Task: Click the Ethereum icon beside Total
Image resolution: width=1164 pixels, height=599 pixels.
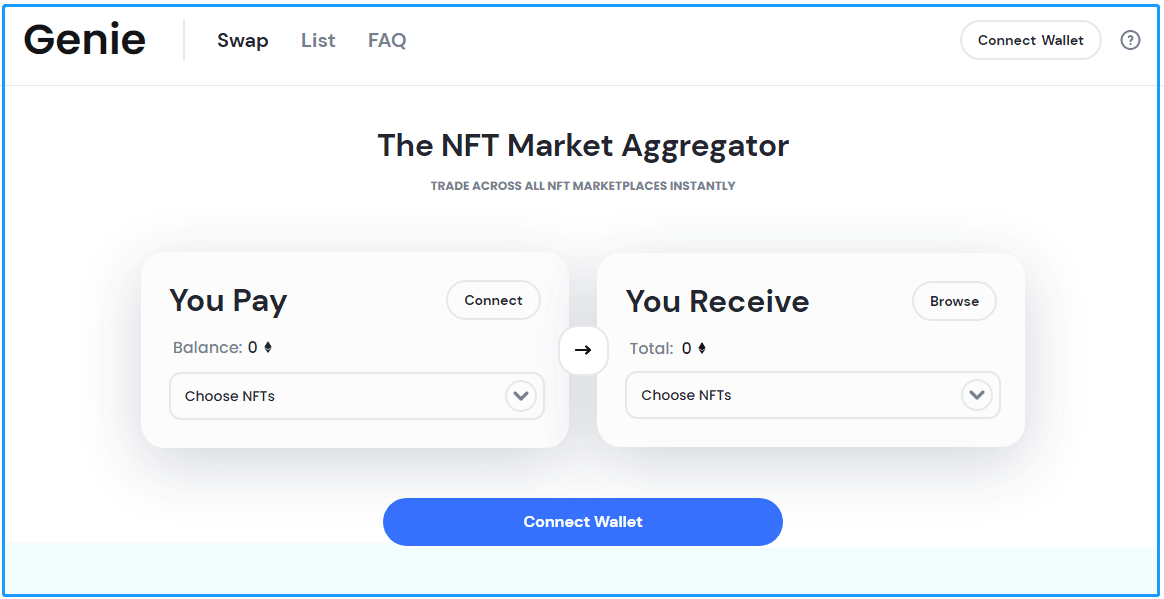Action: coord(702,348)
